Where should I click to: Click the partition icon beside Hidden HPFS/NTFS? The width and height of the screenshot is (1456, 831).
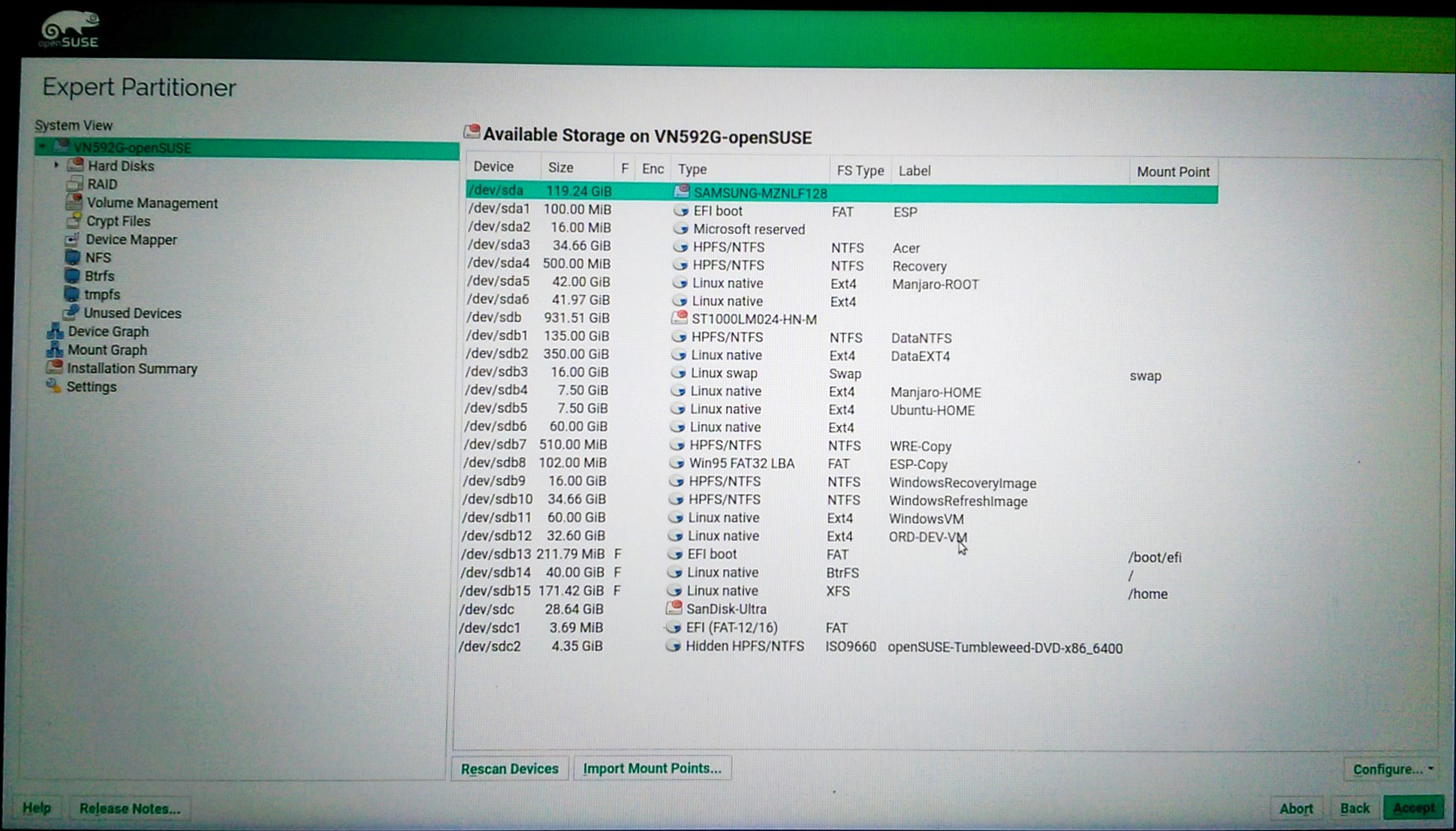673,646
